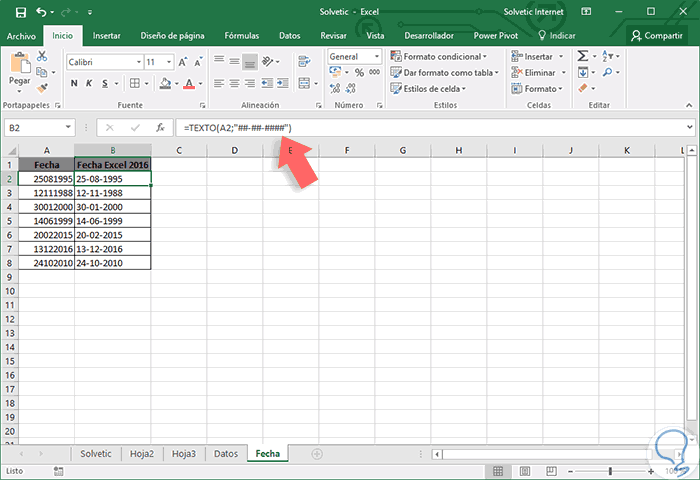
Task: Switch to the Solvetic sheet tab
Action: click(x=96, y=453)
